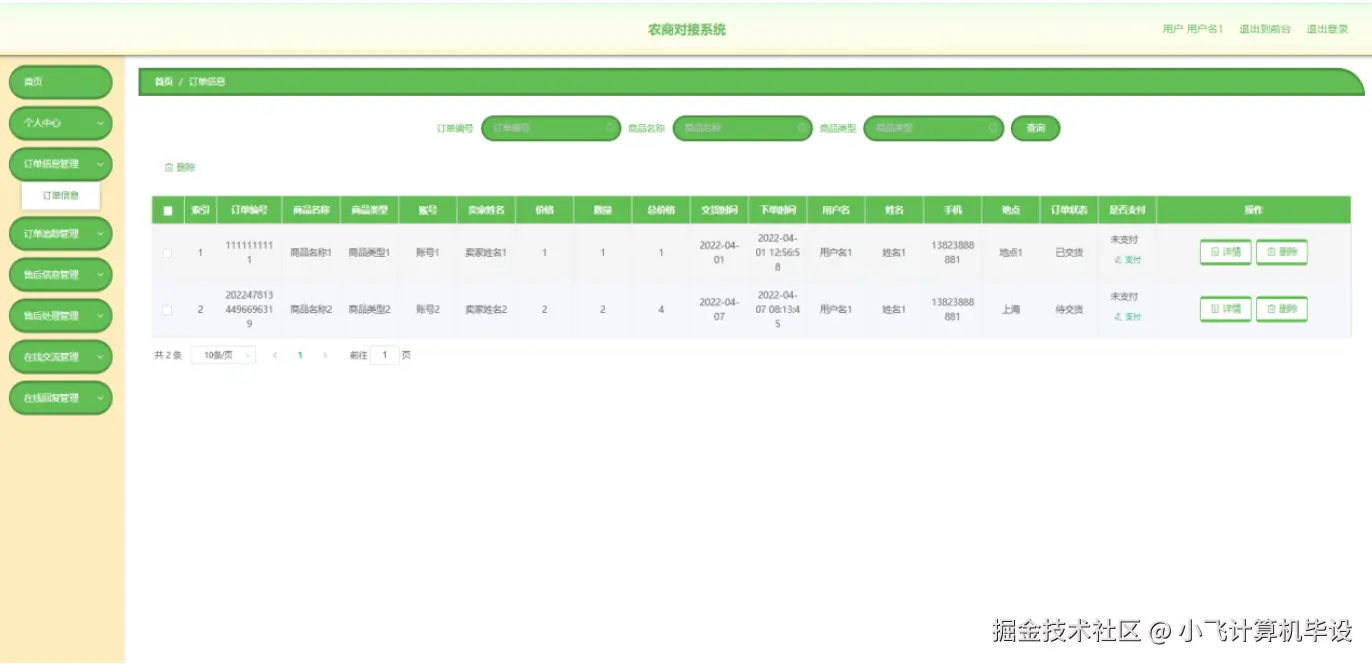
Task: Open 详情 for order 1111111111
Action: [1225, 253]
